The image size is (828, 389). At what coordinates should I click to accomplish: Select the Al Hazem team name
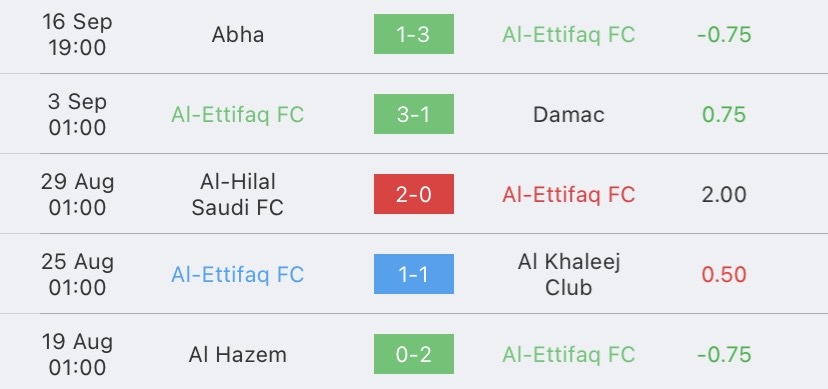[x=238, y=355]
